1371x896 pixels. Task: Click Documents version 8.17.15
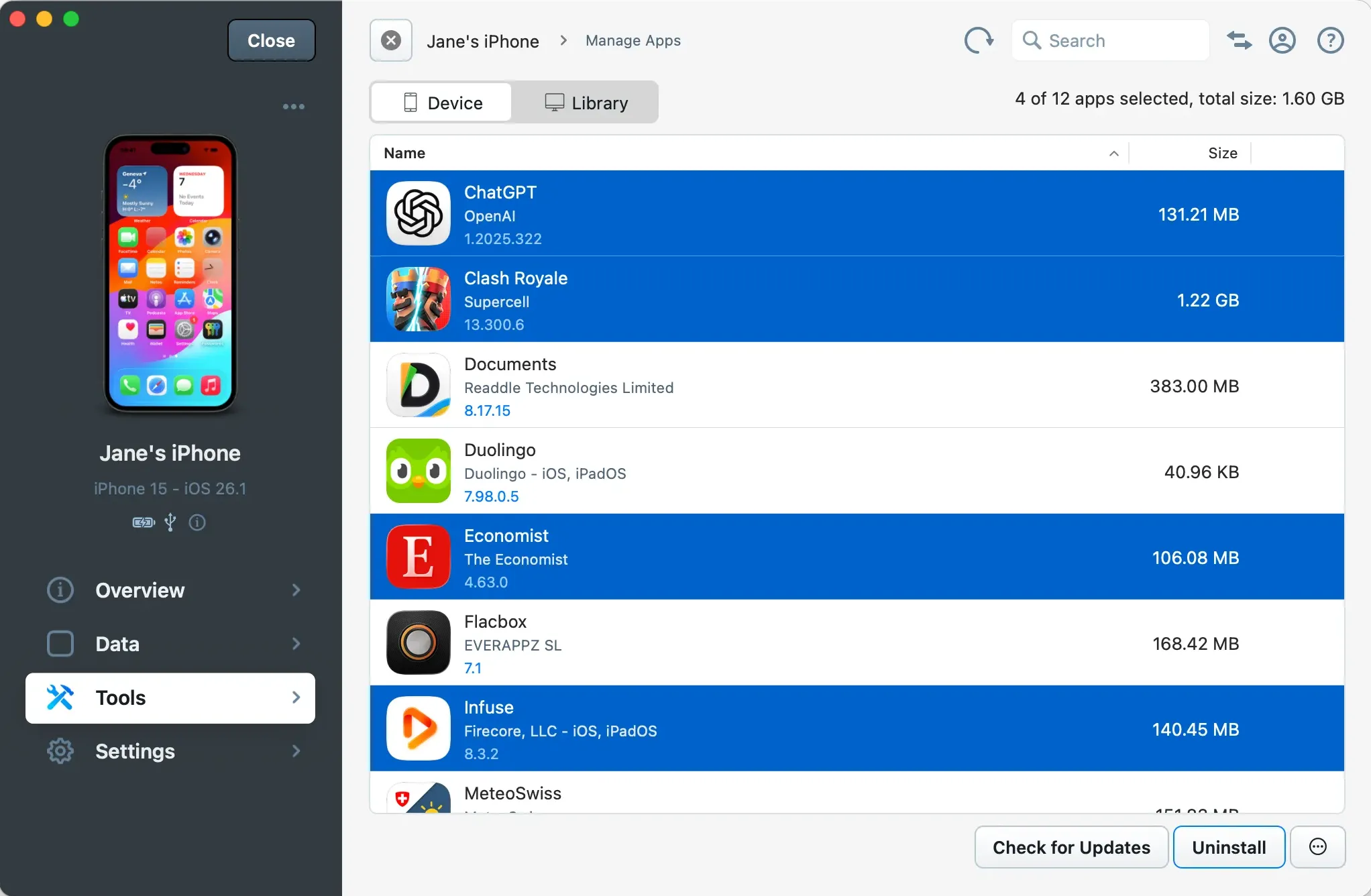(487, 410)
